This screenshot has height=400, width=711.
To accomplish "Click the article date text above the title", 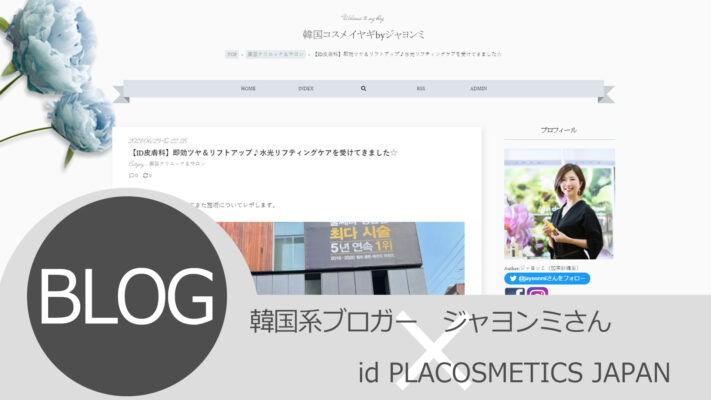I will [x=158, y=141].
